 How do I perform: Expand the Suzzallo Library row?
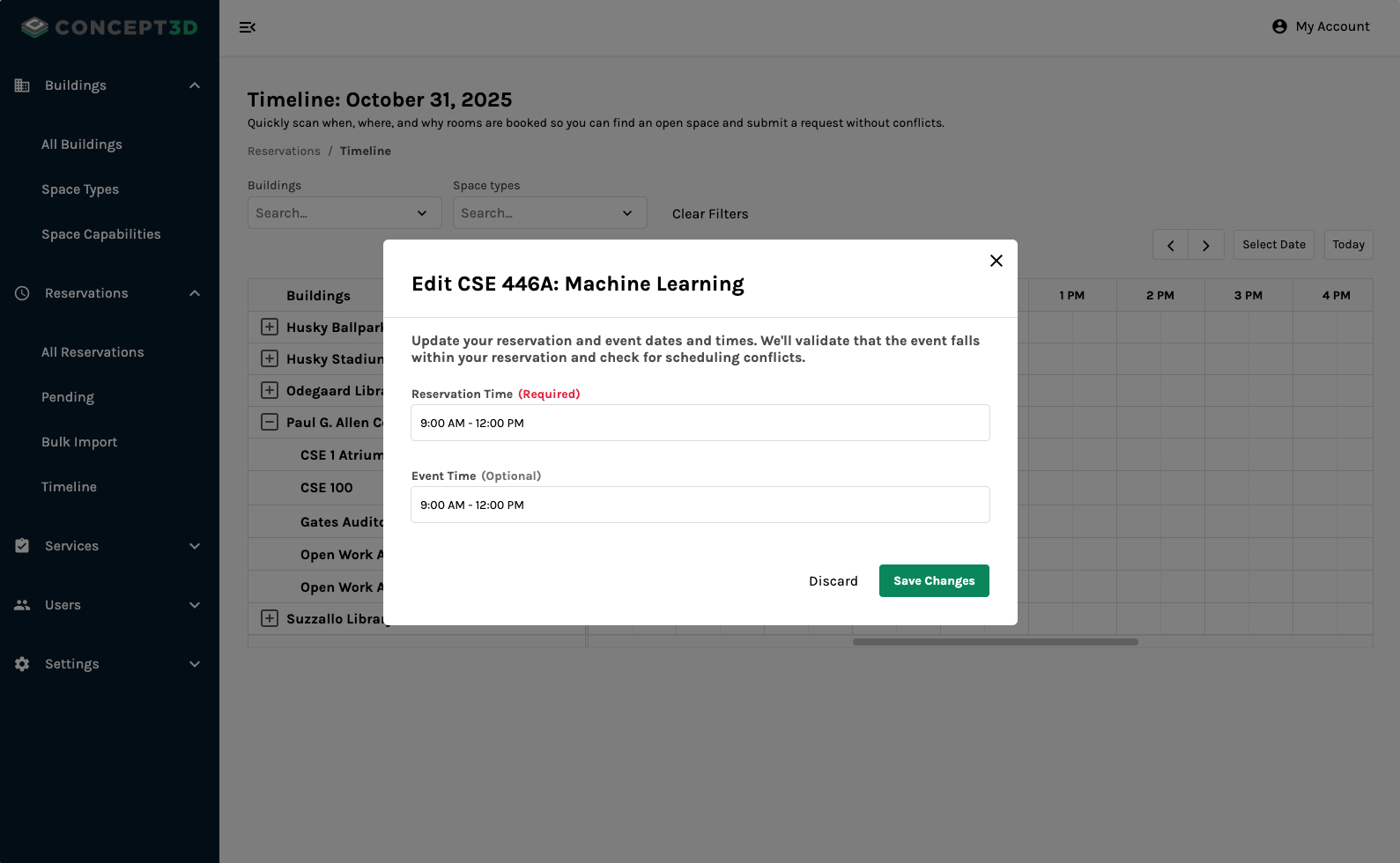tap(270, 619)
